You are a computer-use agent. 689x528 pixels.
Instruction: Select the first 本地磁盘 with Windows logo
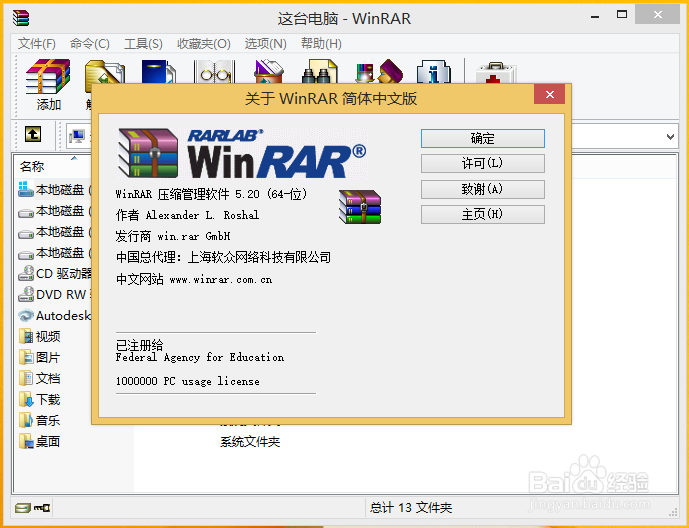coord(54,190)
